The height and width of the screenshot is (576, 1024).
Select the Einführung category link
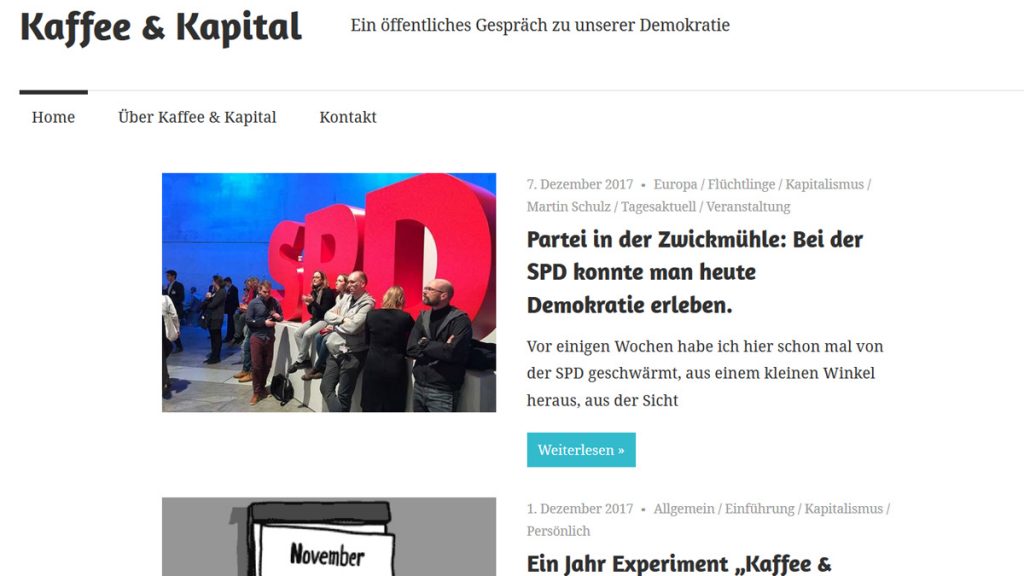(760, 509)
